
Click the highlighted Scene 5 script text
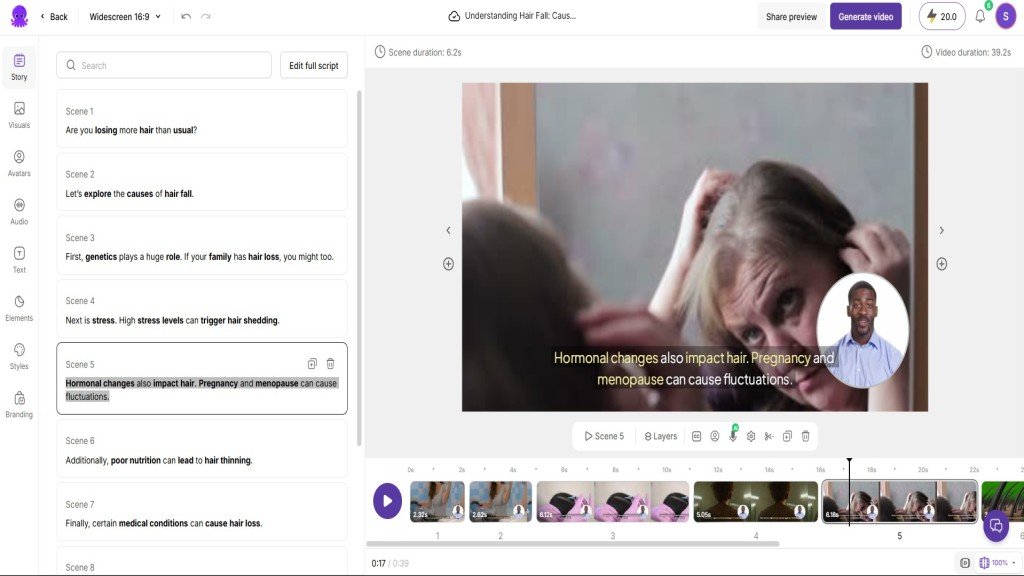tap(201, 390)
